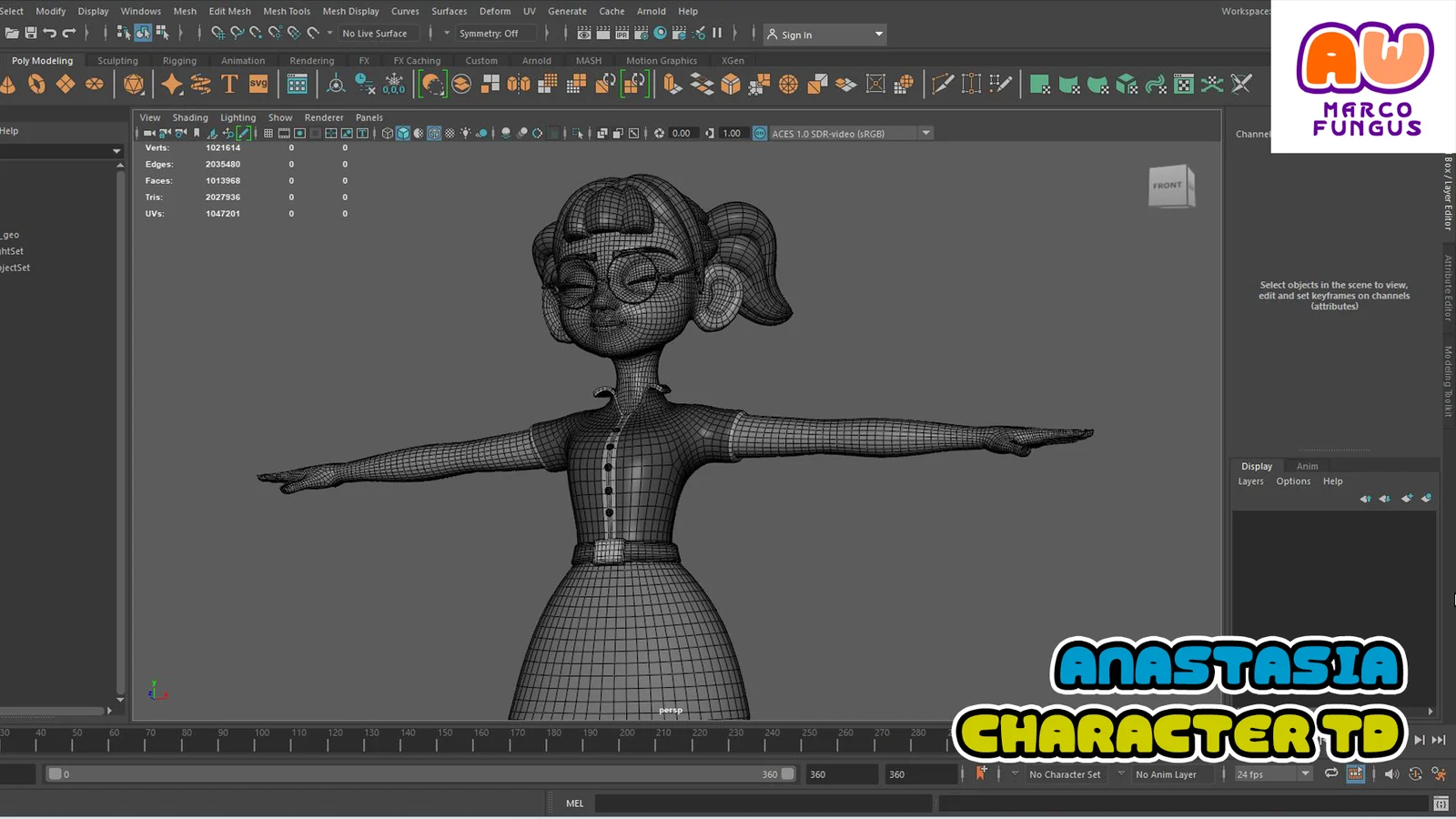This screenshot has width=1456, height=819.
Task: Select the 3D Text tool on the shelf
Action: (x=229, y=83)
